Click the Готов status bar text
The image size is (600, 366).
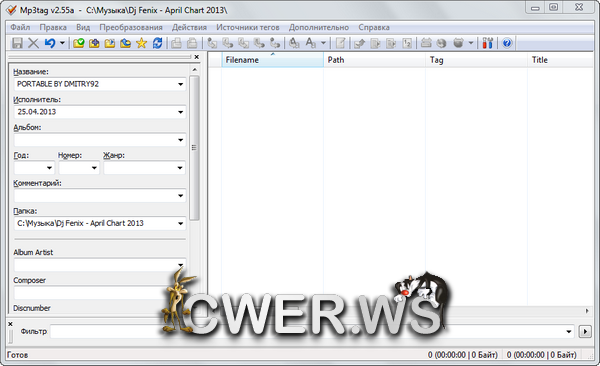click(x=18, y=355)
